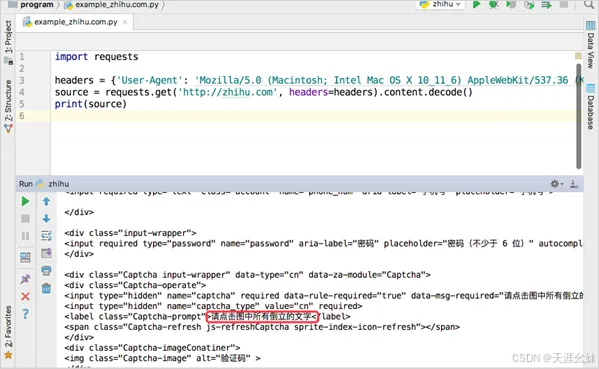The width and height of the screenshot is (599, 369).
Task: Click line number 1 in the gutter
Action: tap(22, 57)
